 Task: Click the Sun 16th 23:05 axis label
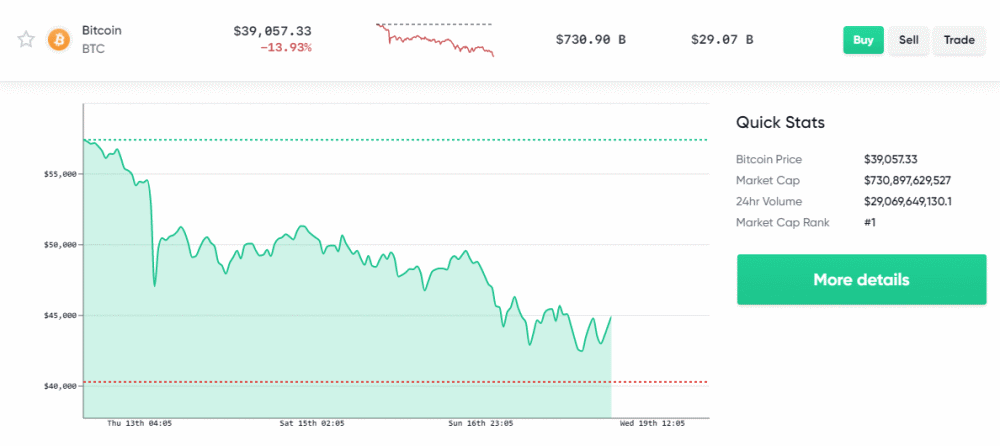[x=480, y=423]
